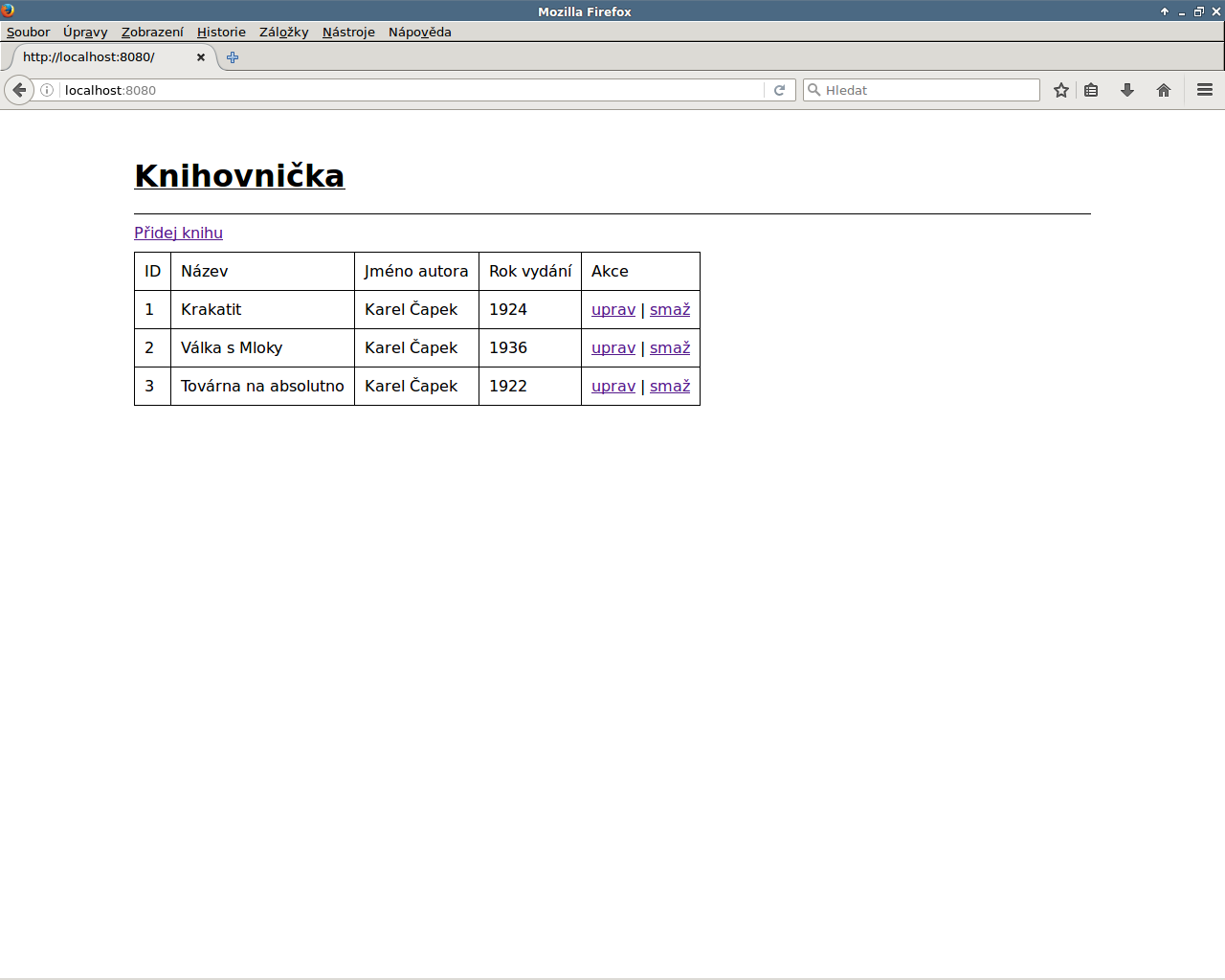Select the http://localhost:8080/ tab
The image size is (1225, 980).
tap(96, 57)
